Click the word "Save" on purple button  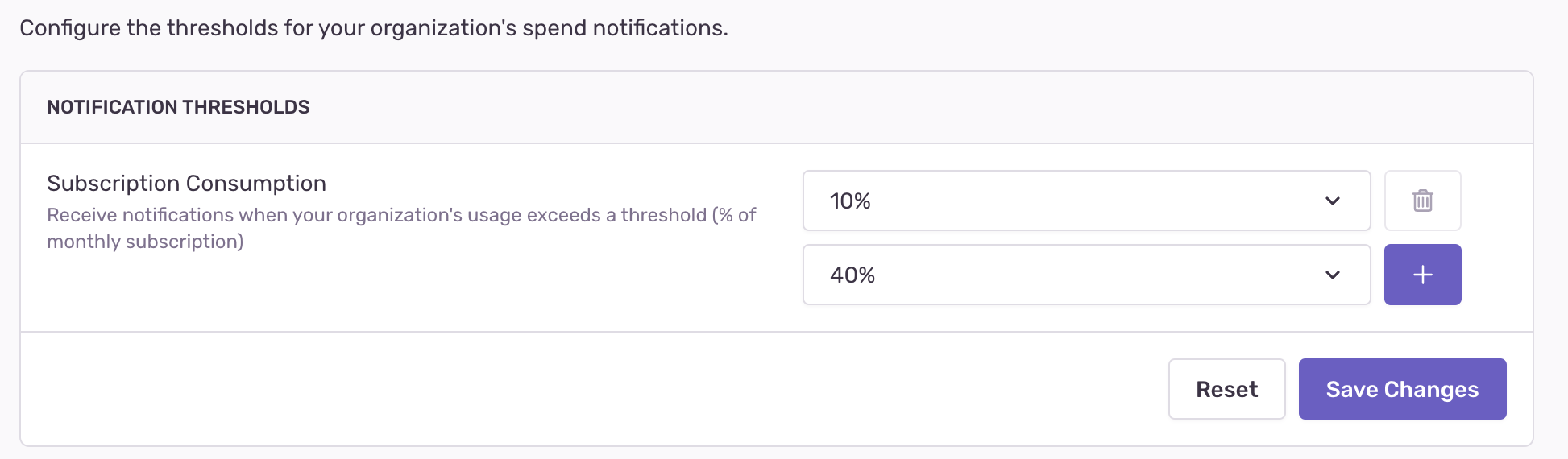coord(1351,389)
